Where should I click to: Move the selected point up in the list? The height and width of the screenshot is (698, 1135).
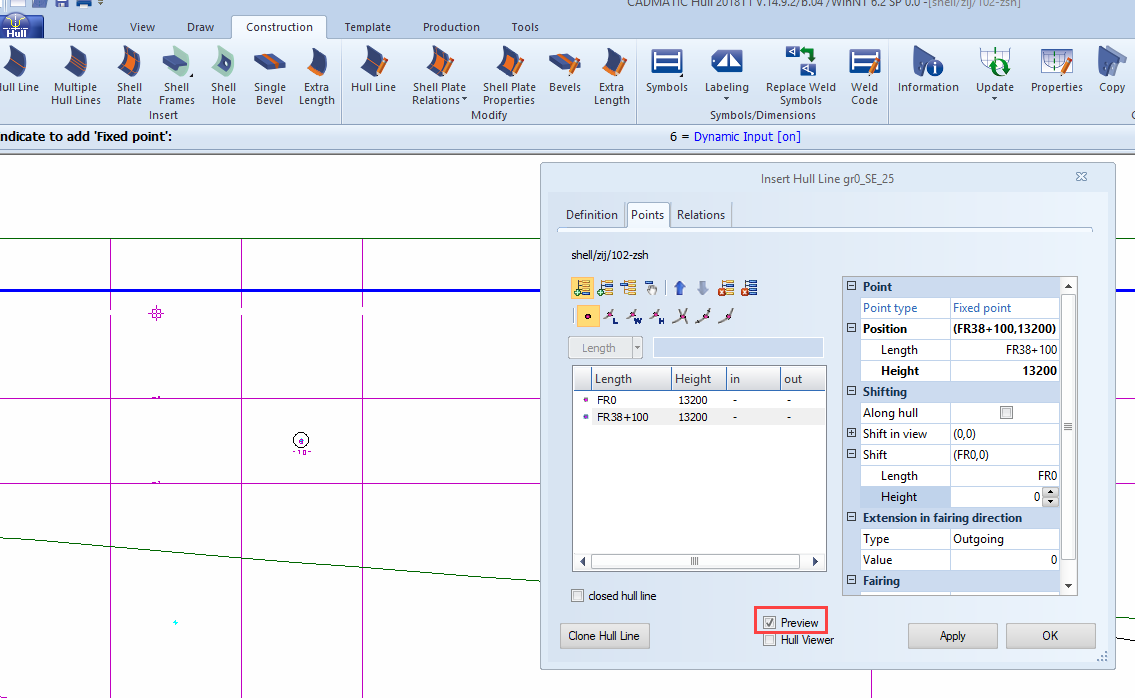(679, 287)
